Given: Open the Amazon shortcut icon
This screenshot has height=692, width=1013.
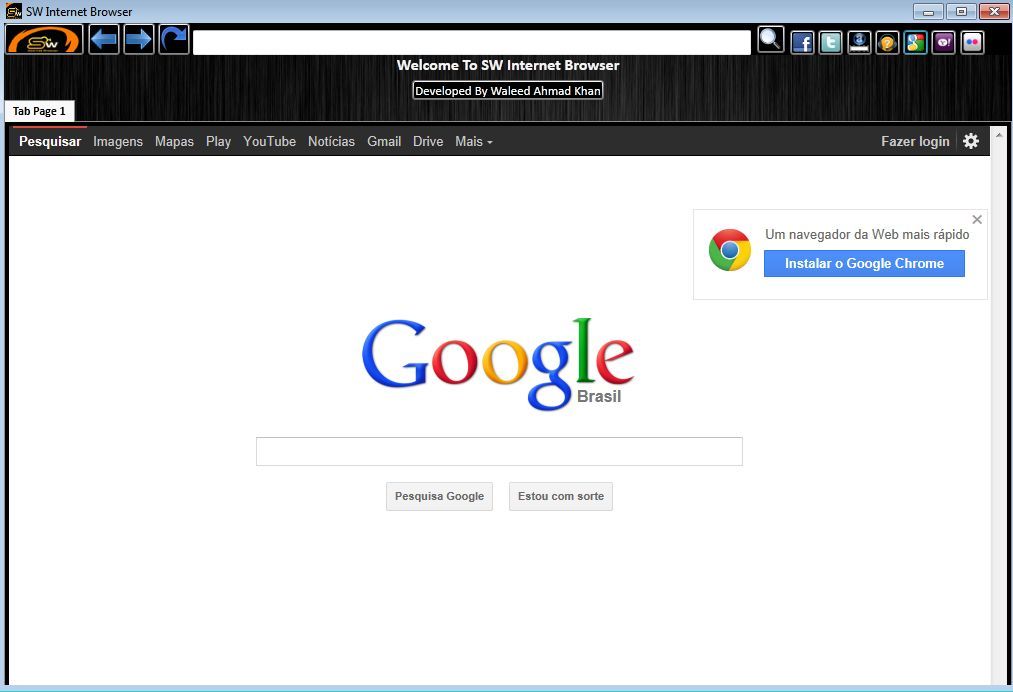Looking at the screenshot, I should click(x=859, y=43).
